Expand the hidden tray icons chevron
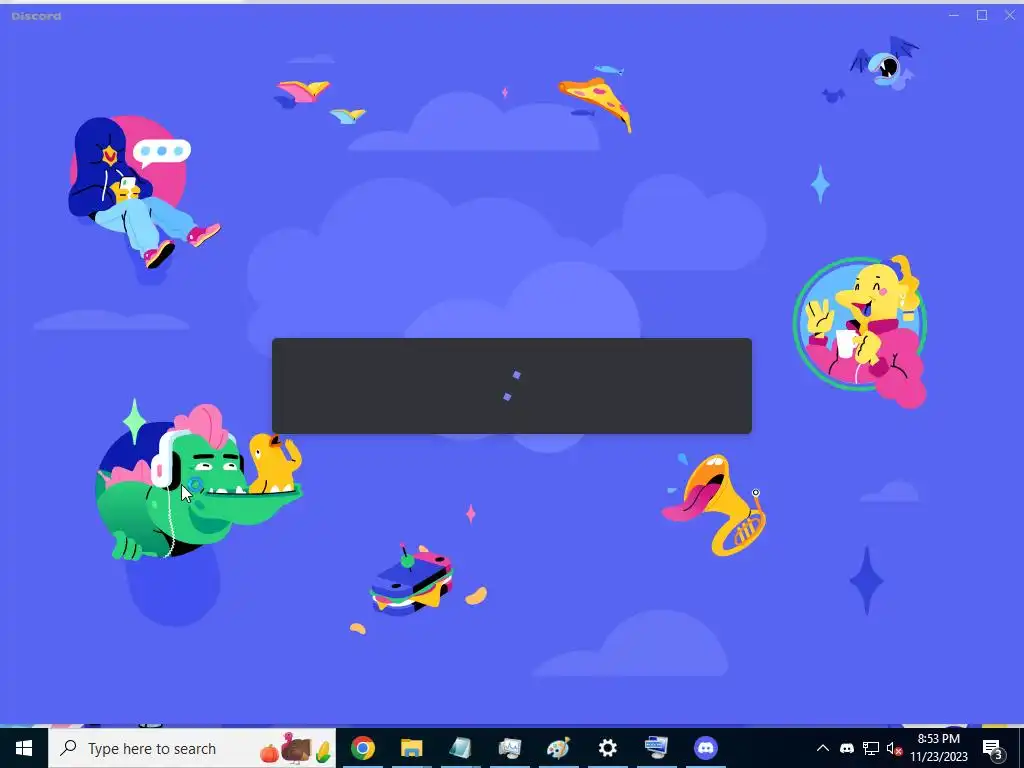This screenshot has width=1024, height=768. [x=823, y=748]
